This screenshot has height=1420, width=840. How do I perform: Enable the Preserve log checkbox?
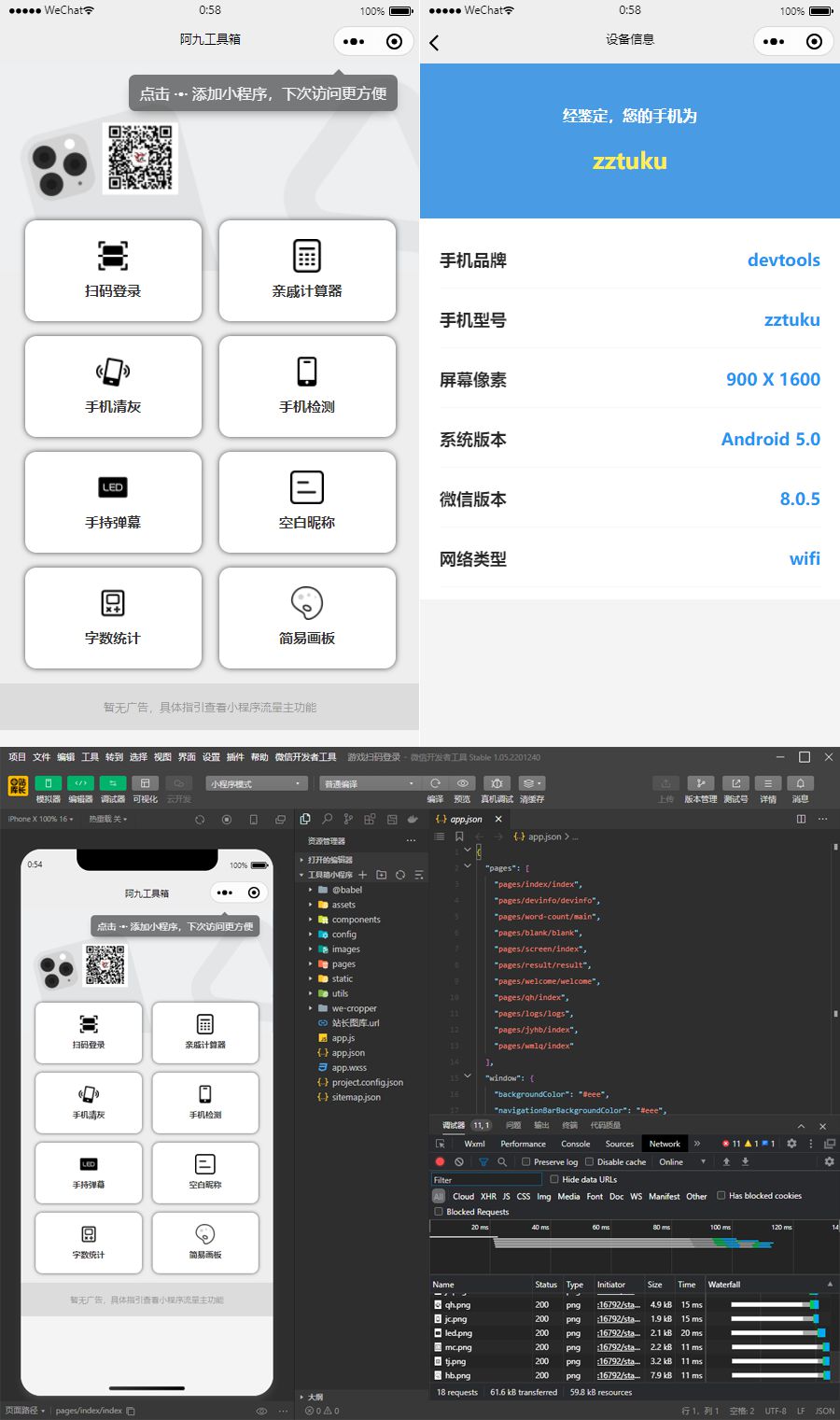pos(526,1162)
